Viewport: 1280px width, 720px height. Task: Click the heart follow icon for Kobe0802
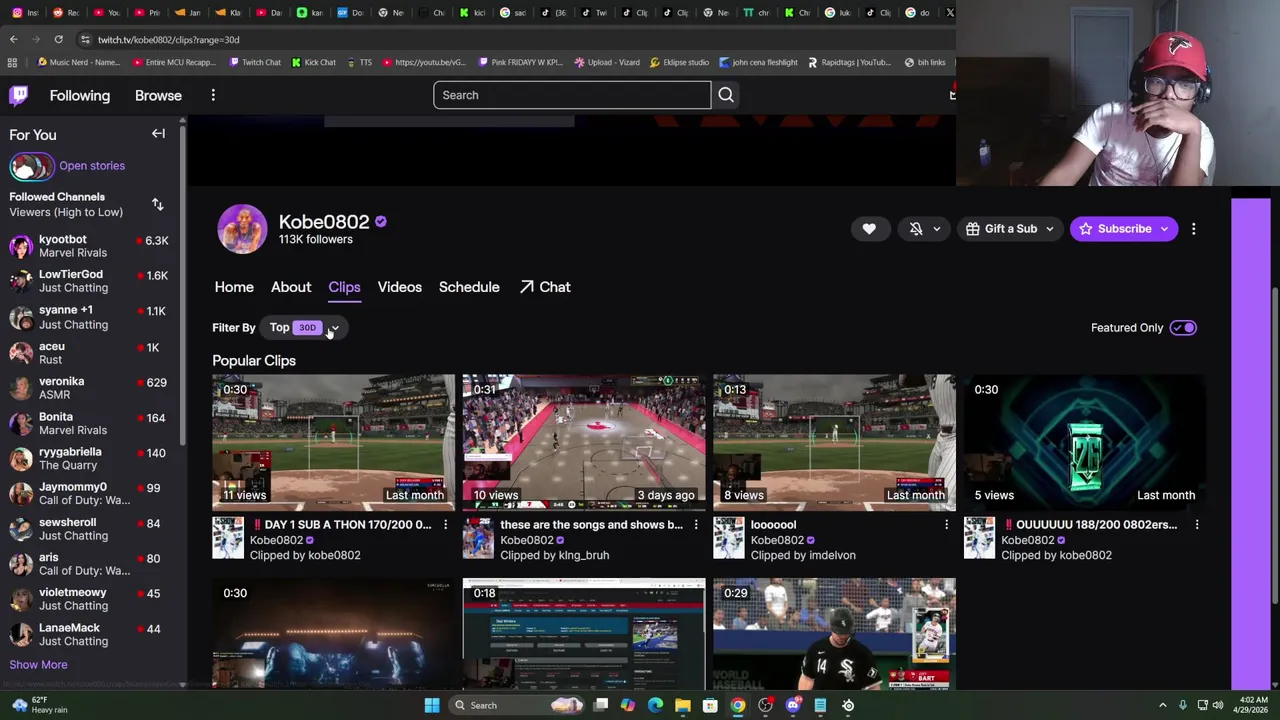(x=869, y=229)
